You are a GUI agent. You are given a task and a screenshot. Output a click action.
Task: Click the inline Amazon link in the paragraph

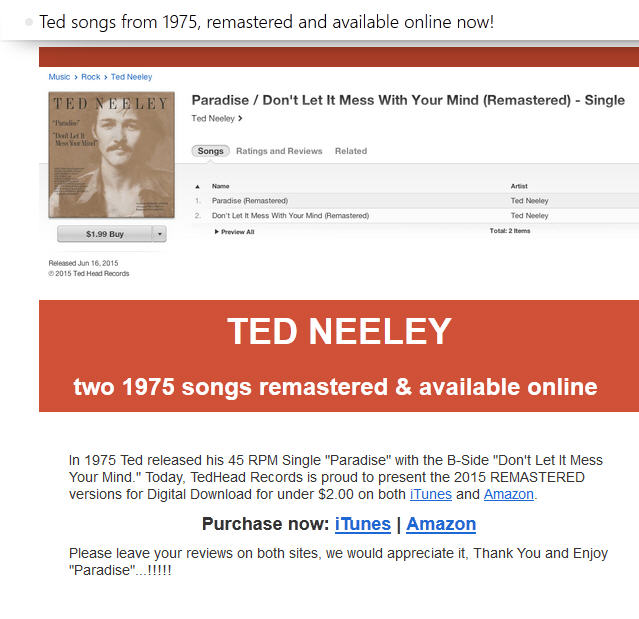(509, 494)
